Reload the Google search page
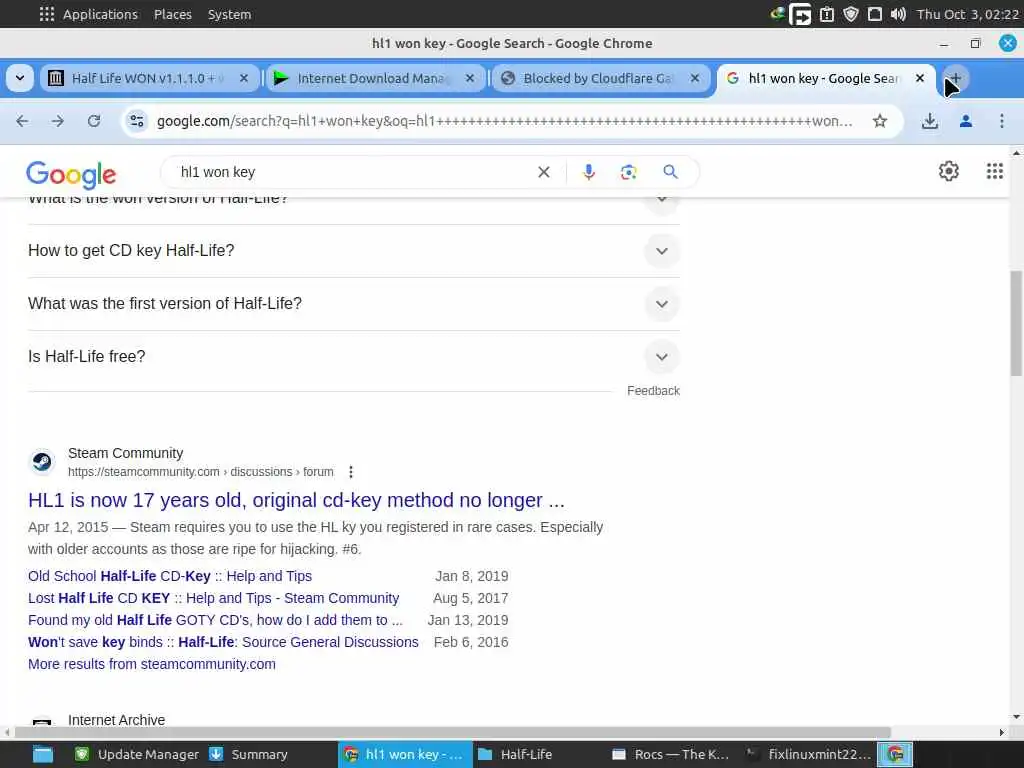1024x768 pixels. click(x=94, y=121)
